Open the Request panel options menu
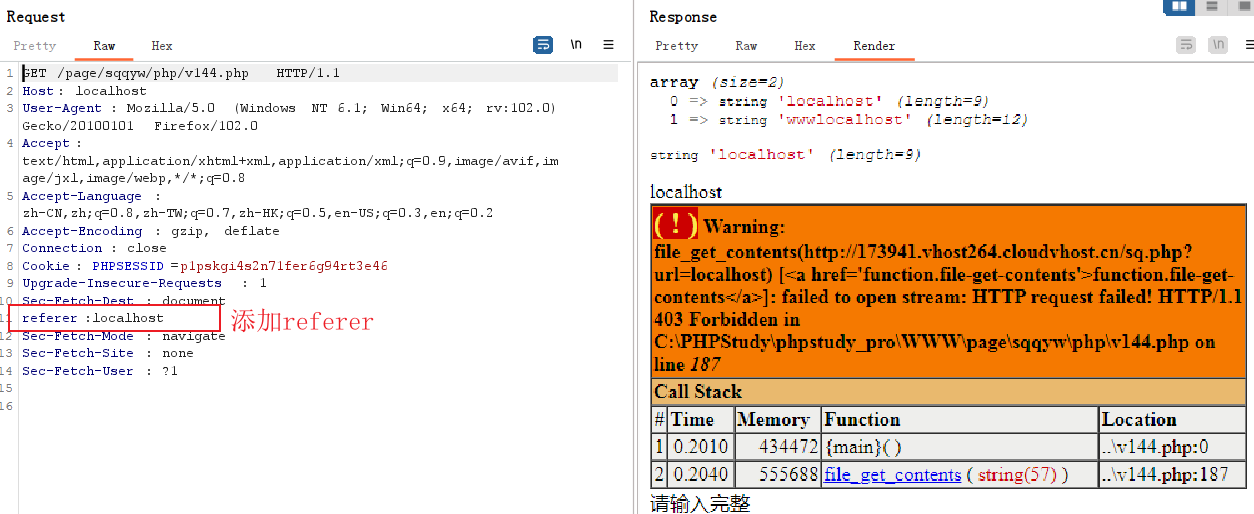This screenshot has height=514, width=1254. tap(608, 45)
